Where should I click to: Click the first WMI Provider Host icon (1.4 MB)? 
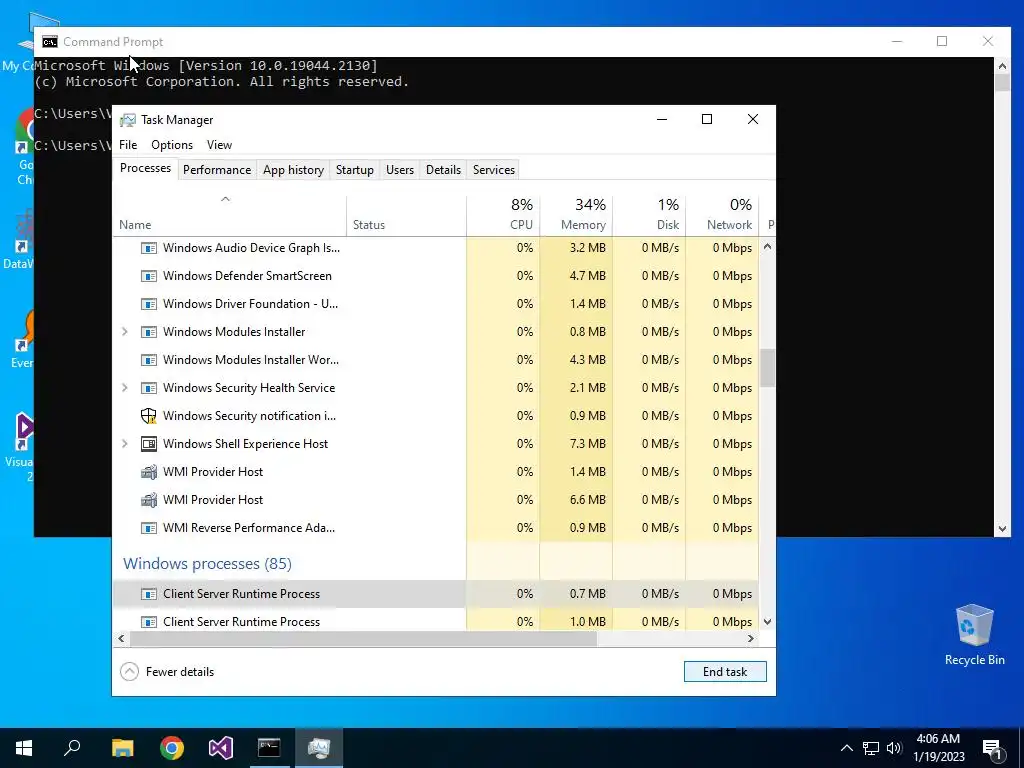pos(149,472)
